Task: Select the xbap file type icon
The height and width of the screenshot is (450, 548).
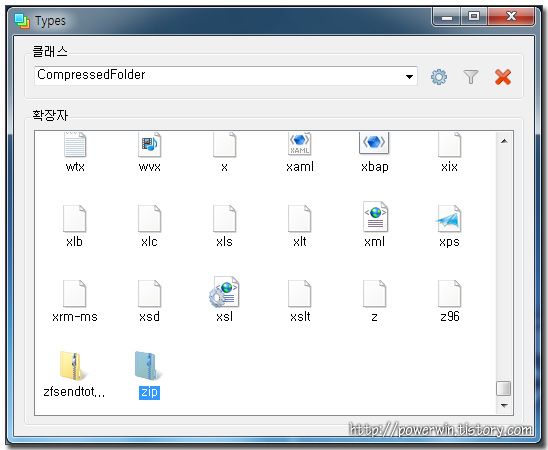Action: tap(374, 143)
